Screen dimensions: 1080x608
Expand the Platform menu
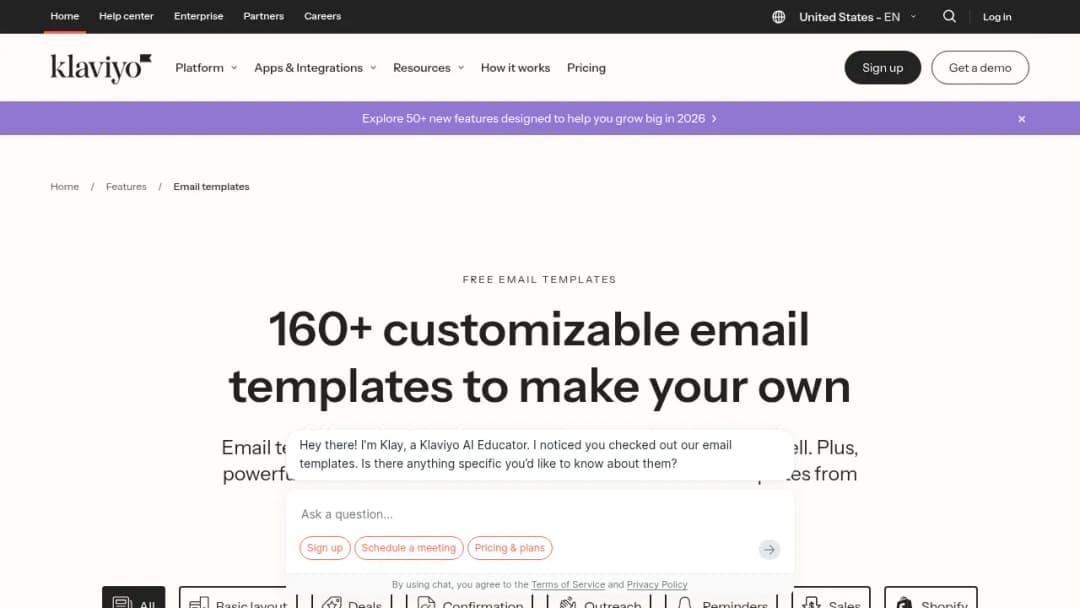[206, 67]
